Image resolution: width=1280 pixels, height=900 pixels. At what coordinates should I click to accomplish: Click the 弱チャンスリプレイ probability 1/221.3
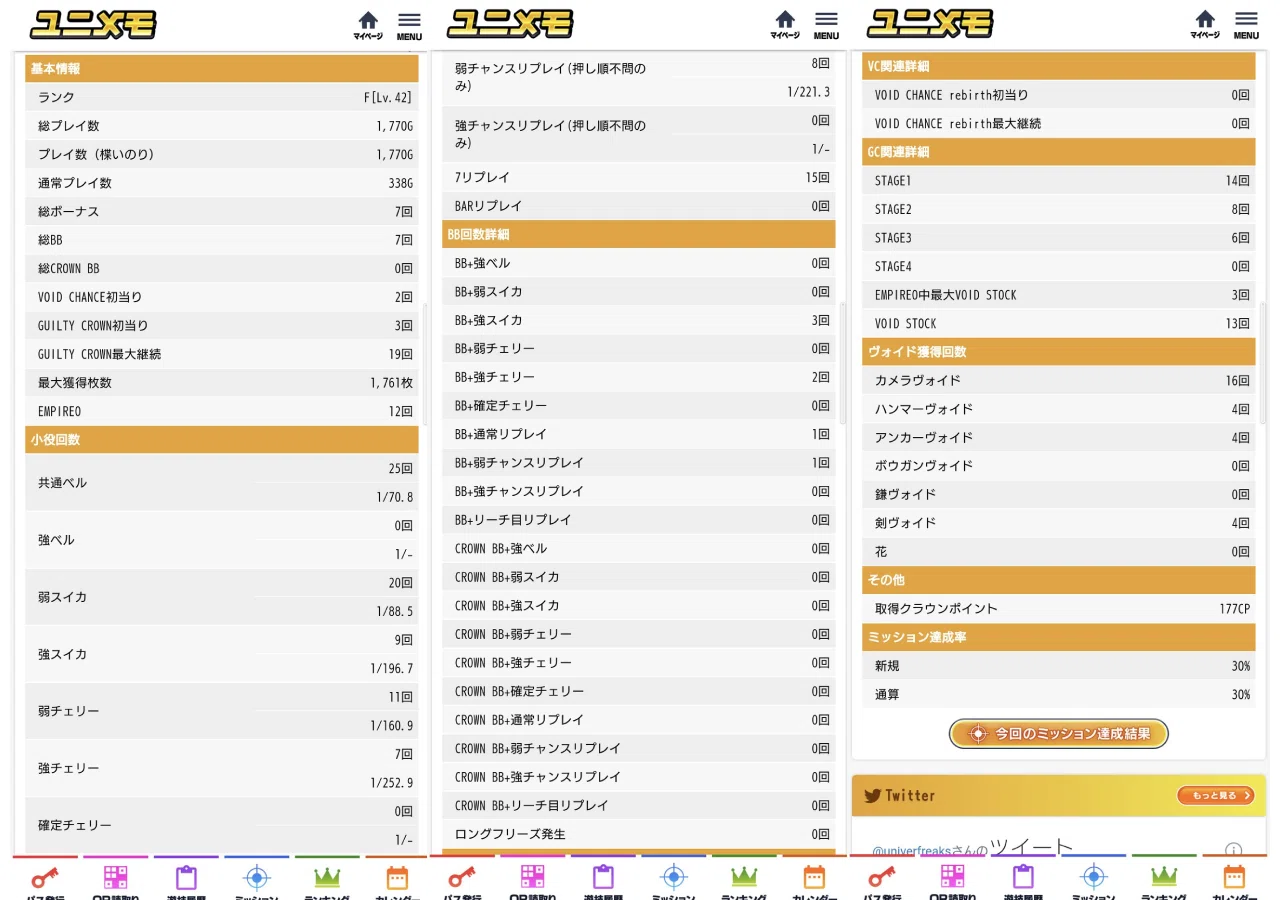808,92
